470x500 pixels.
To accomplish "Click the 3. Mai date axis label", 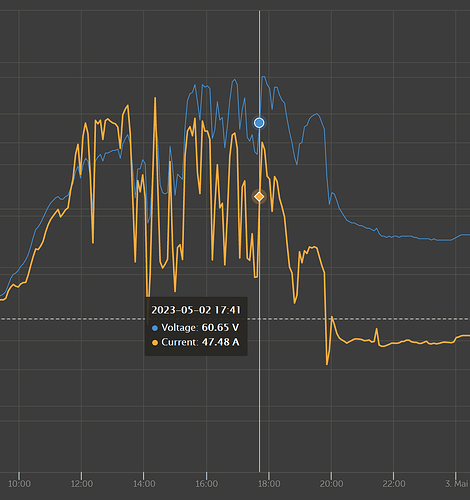I will [457, 484].
